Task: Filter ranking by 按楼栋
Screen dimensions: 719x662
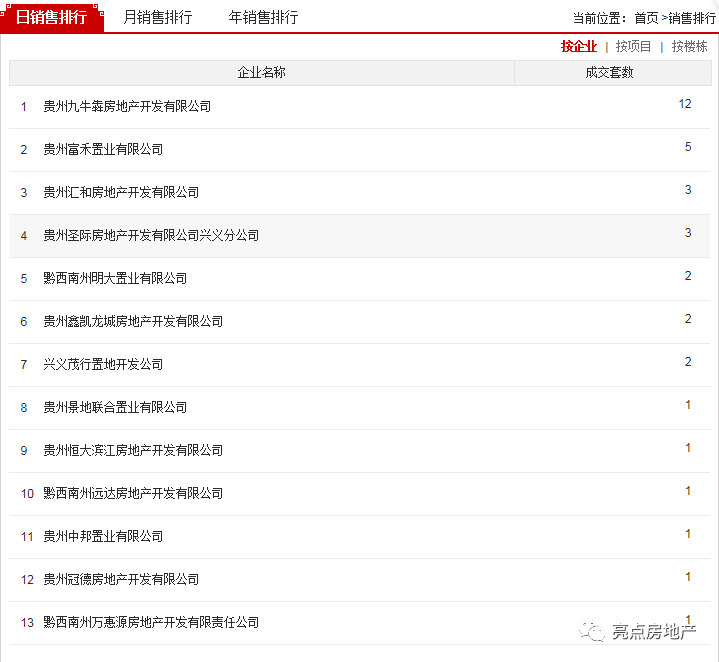Action: (689, 46)
